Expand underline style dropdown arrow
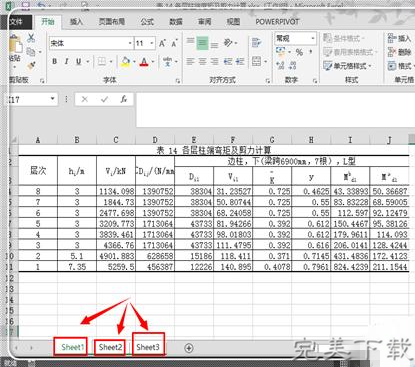 88,62
